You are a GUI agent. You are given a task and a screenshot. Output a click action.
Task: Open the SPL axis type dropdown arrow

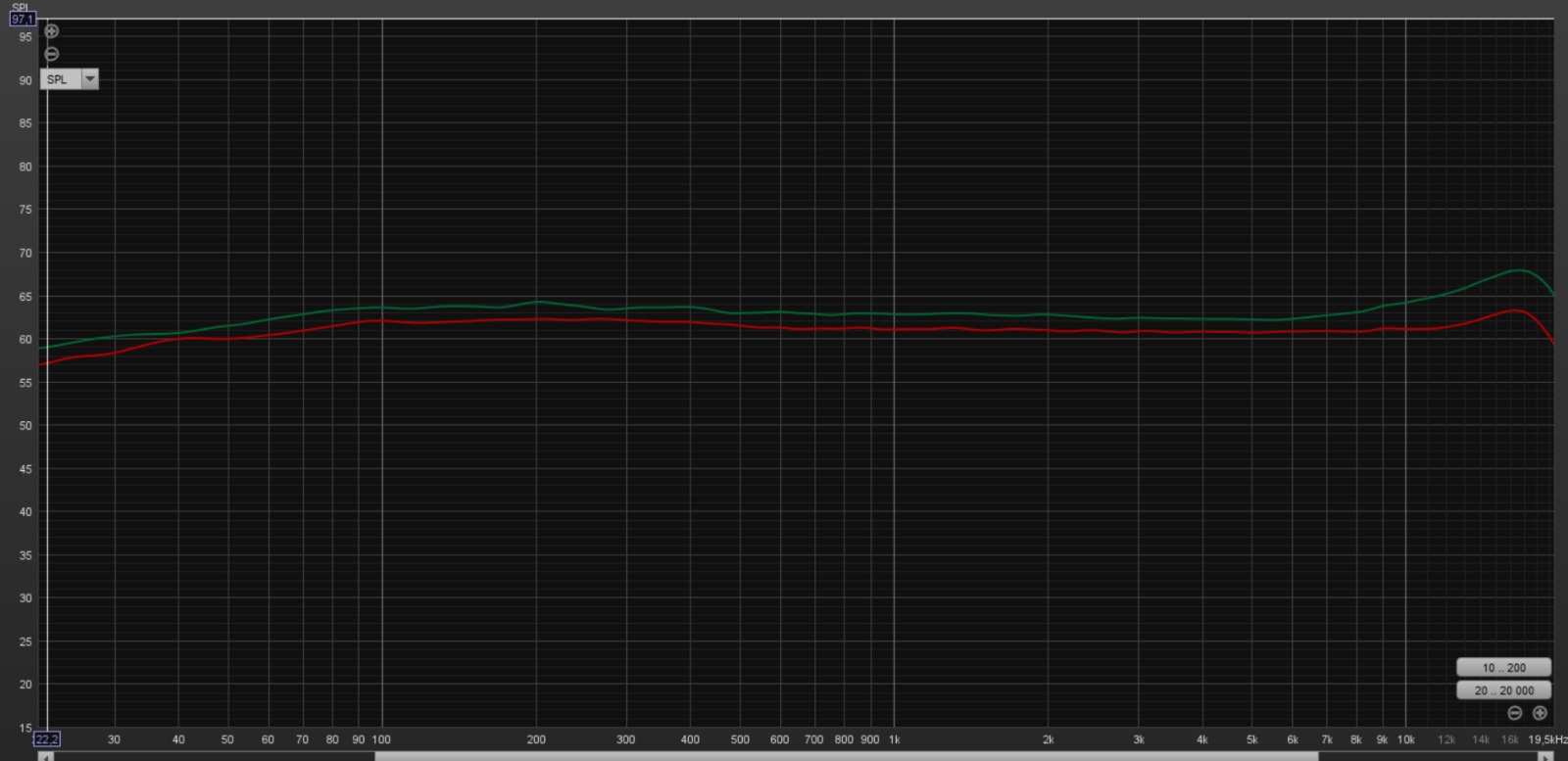90,79
